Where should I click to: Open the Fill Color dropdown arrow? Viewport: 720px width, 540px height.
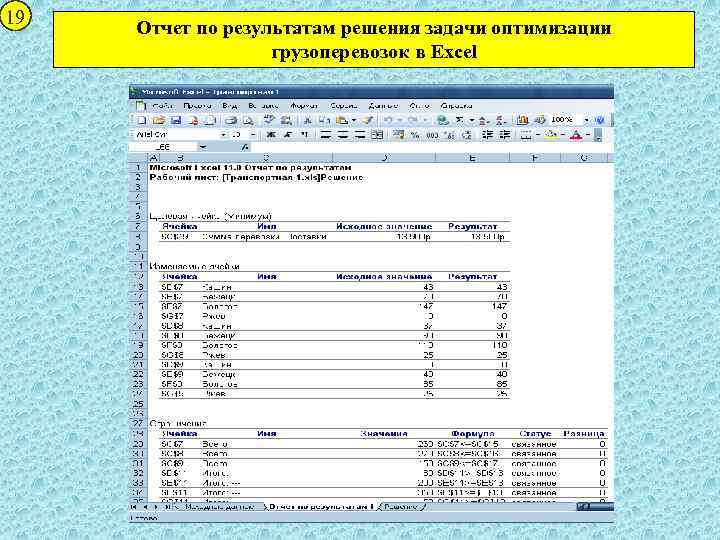(563, 135)
